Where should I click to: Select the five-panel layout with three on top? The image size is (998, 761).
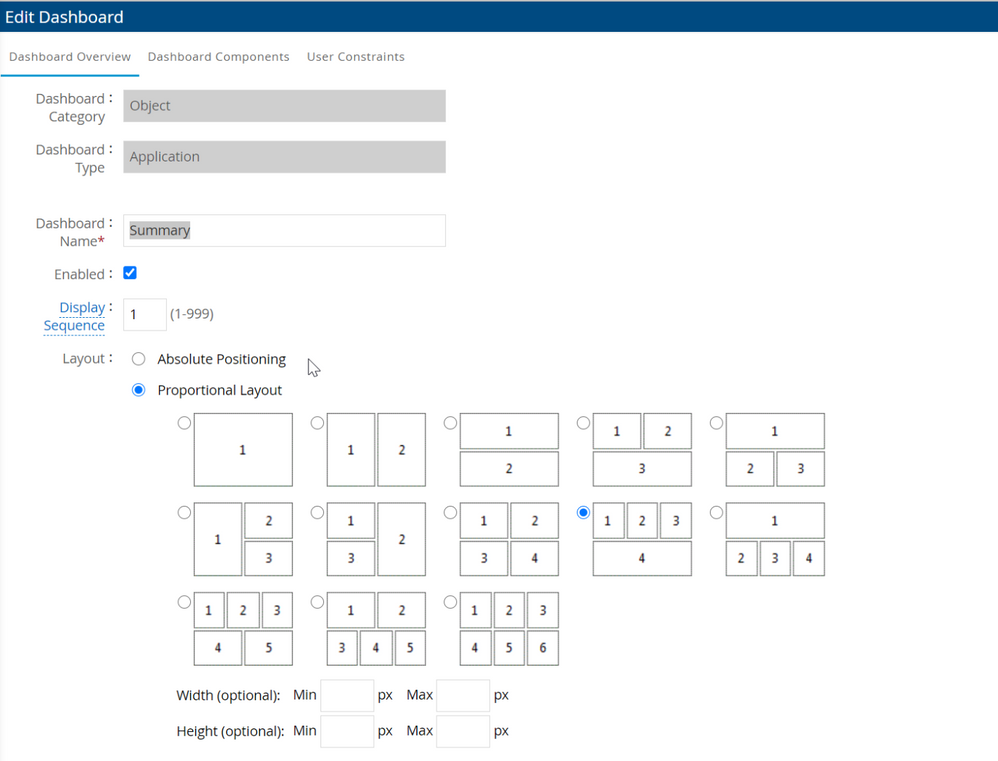(x=184, y=602)
